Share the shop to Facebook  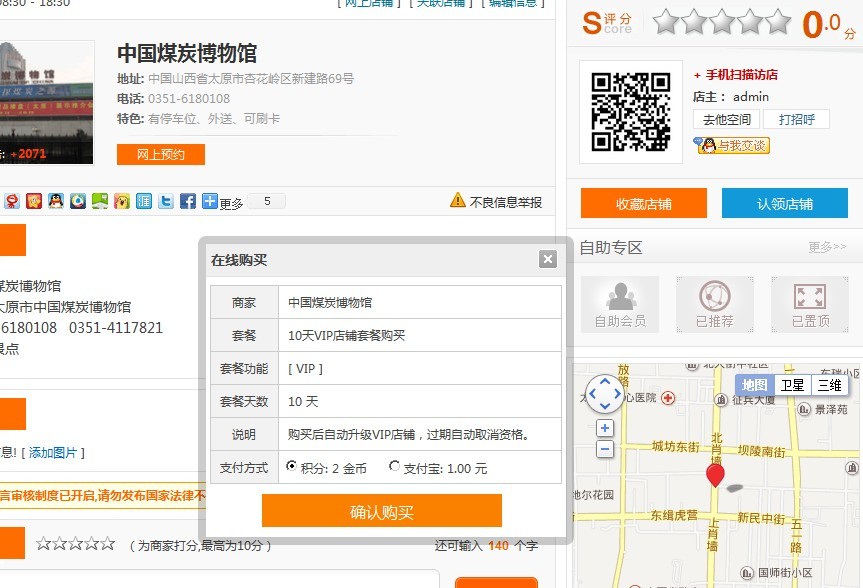(188, 201)
